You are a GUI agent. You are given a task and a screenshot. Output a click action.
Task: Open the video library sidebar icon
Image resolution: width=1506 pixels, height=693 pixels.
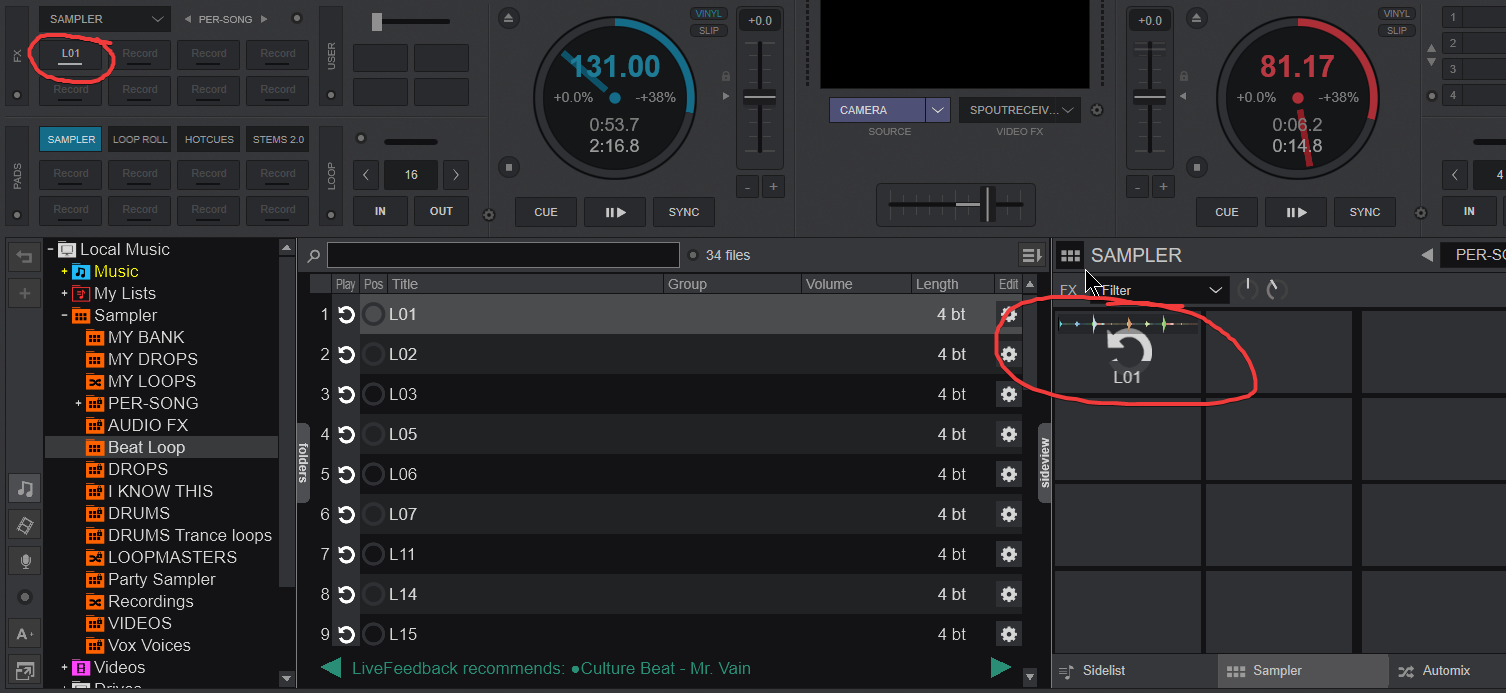tap(24, 524)
